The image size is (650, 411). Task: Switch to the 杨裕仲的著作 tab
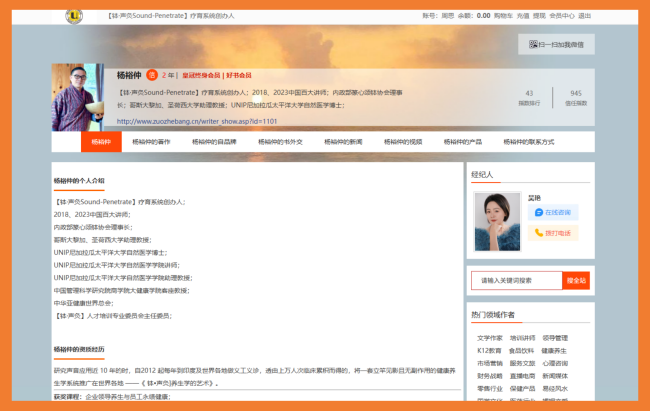click(151, 142)
